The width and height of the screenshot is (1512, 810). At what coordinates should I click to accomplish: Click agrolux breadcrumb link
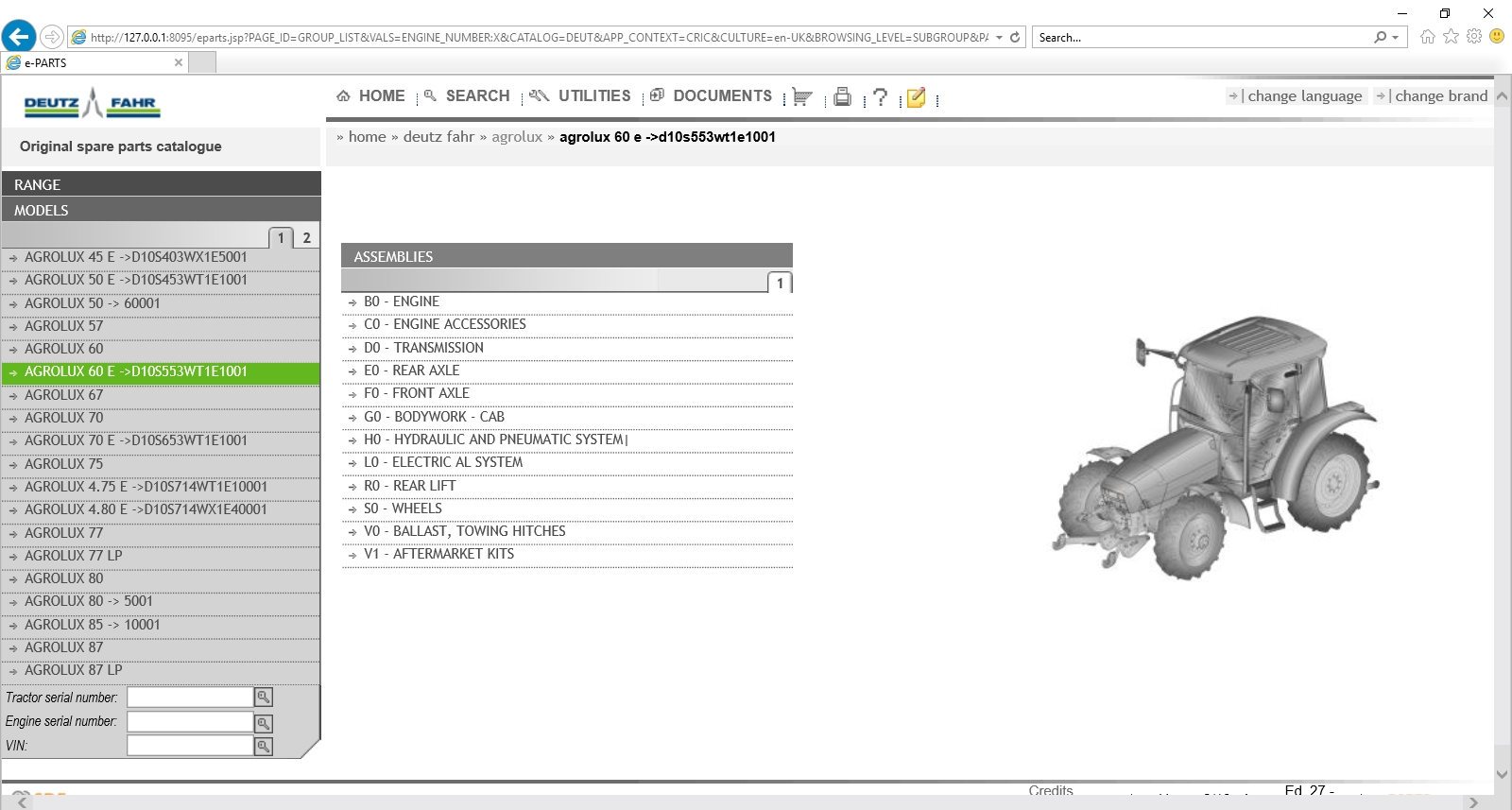517,137
